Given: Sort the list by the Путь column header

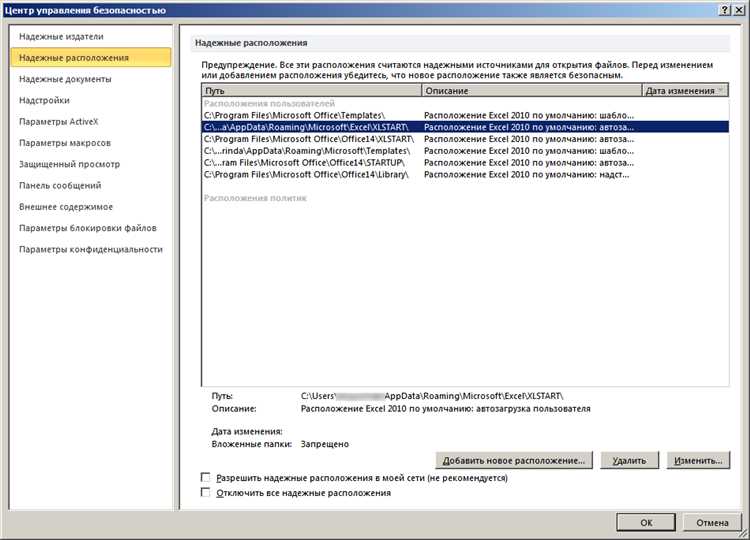Looking at the screenshot, I should (311, 90).
